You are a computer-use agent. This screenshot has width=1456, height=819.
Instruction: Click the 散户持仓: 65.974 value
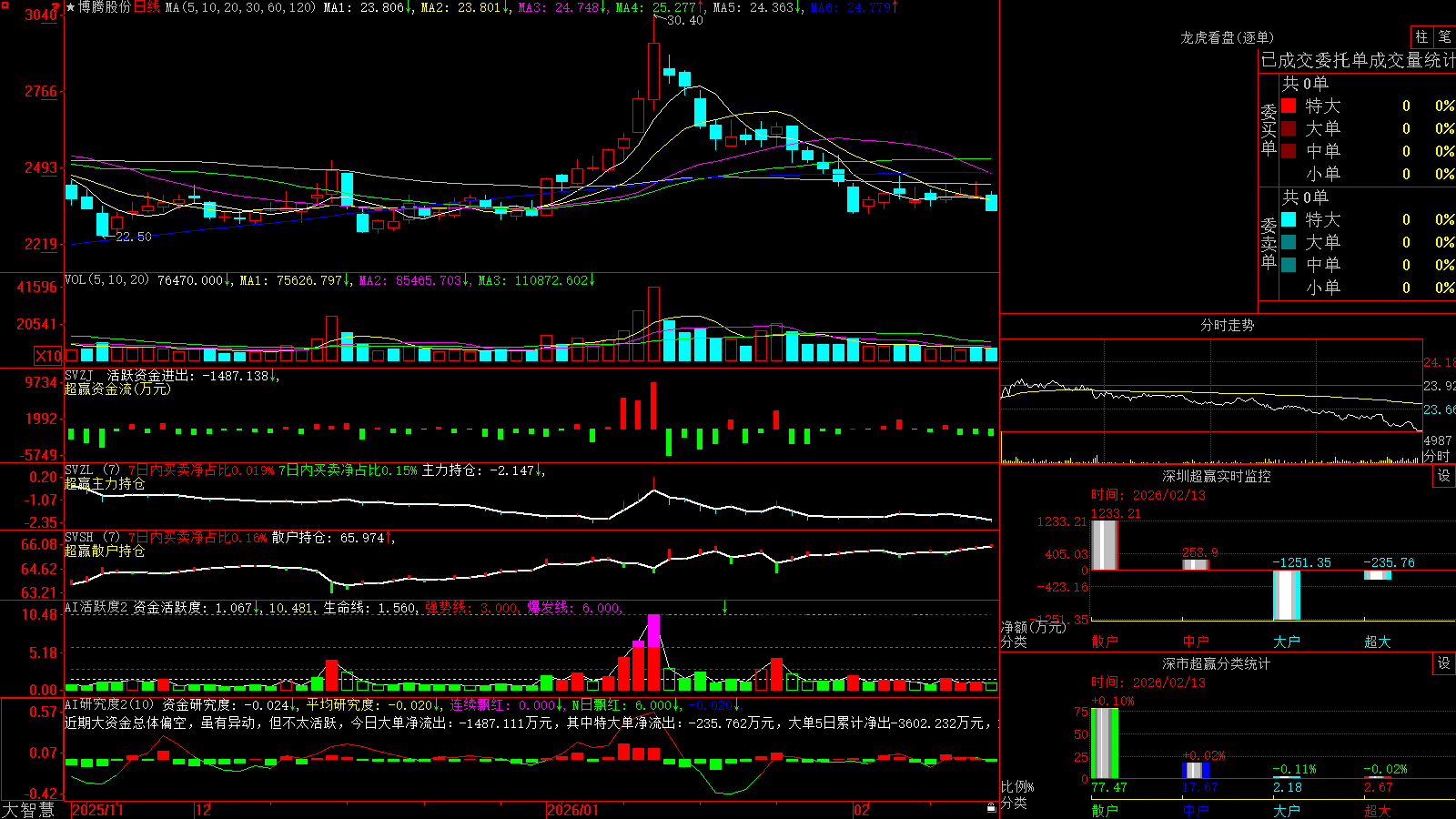pyautogui.click(x=332, y=538)
